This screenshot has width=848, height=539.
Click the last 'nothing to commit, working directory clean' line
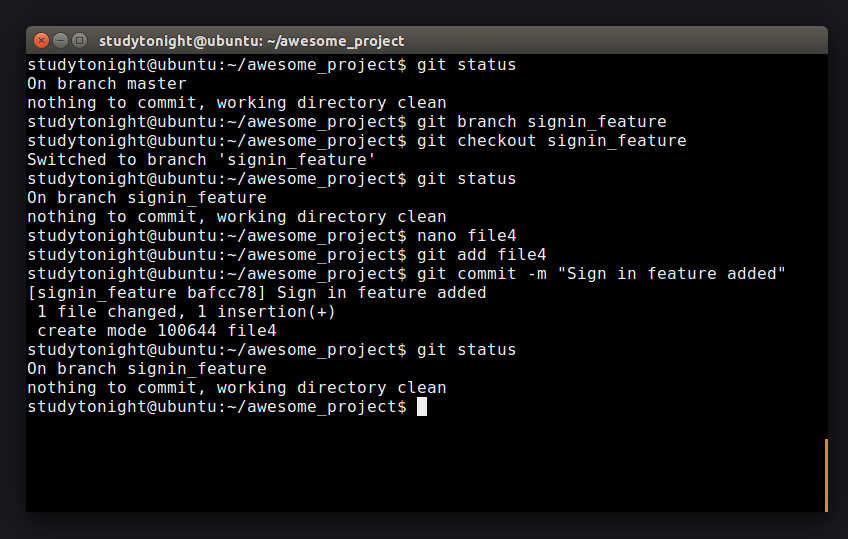pos(237,388)
